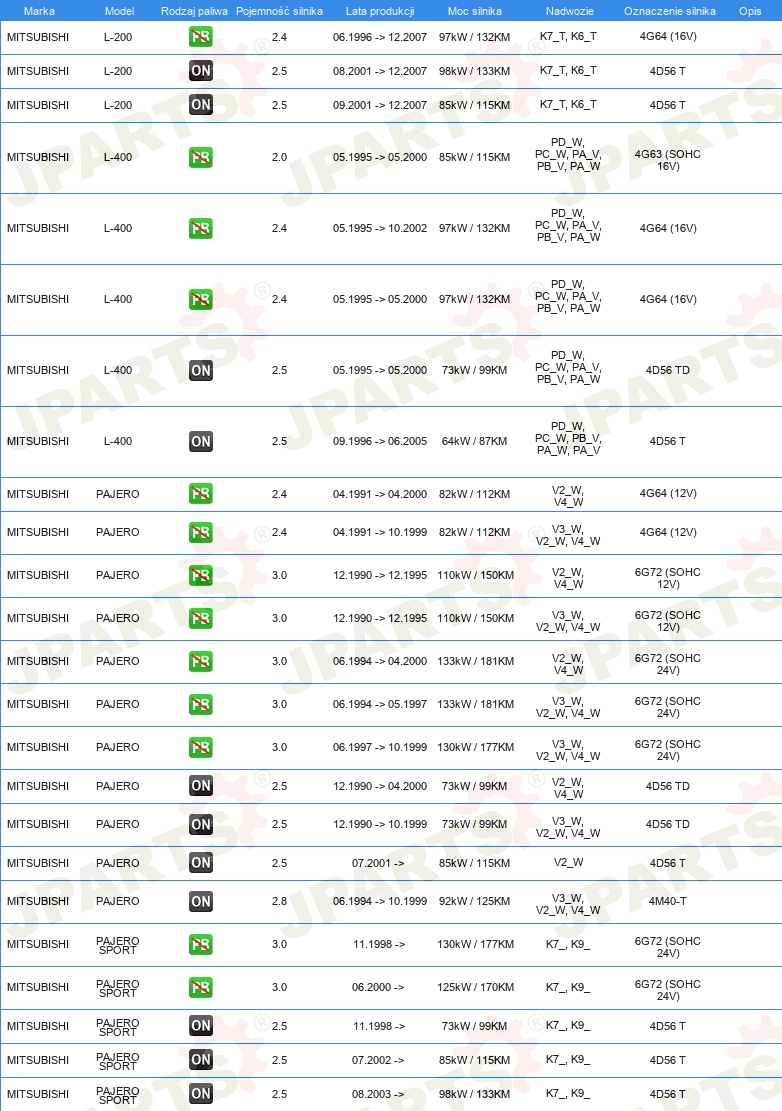Image resolution: width=782 pixels, height=1111 pixels.
Task: Click the production date 08.2003 ->
Action: tap(378, 1094)
